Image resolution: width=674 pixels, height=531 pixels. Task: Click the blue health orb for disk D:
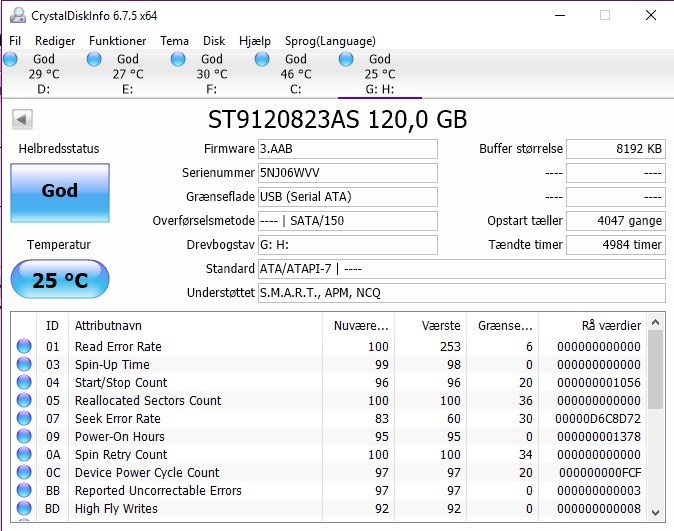tap(10, 59)
